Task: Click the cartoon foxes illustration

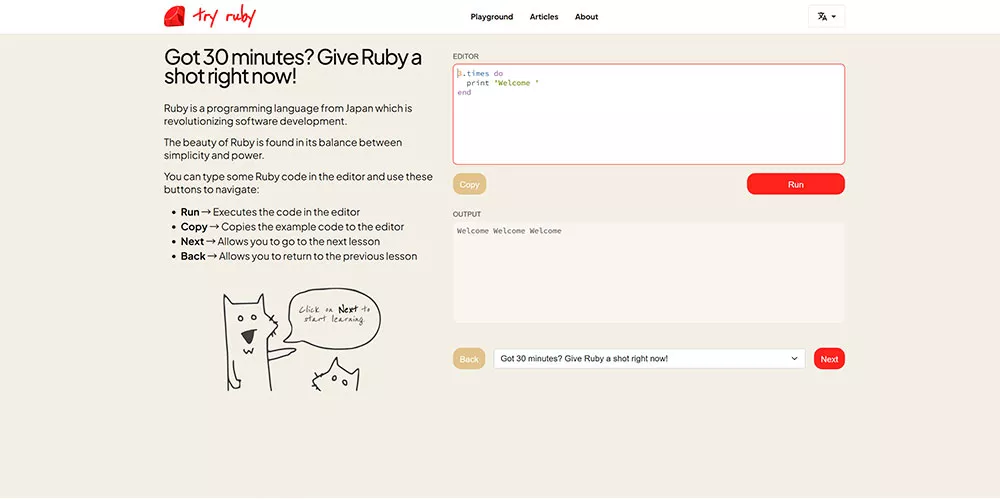Action: [x=301, y=339]
